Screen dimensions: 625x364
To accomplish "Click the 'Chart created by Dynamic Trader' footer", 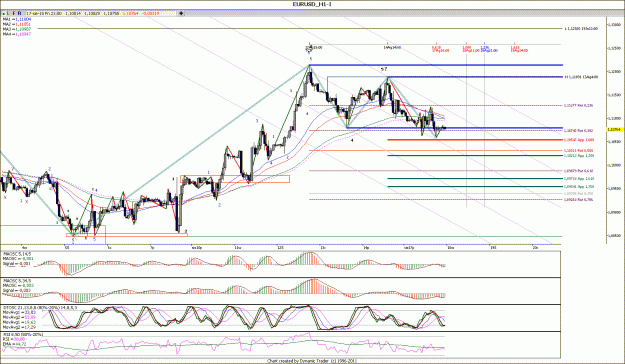I will click(312, 361).
